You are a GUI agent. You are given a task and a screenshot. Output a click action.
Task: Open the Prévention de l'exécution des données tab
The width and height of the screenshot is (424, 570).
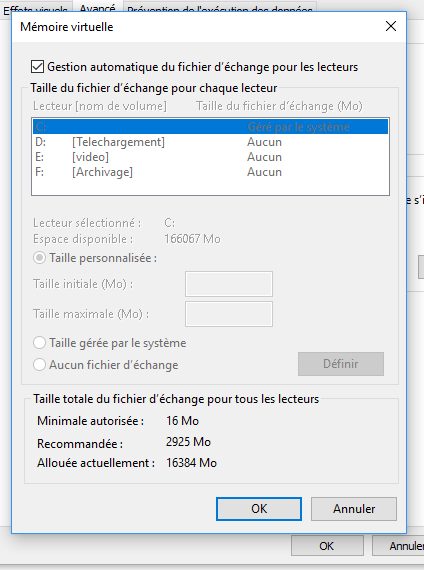pos(220,9)
